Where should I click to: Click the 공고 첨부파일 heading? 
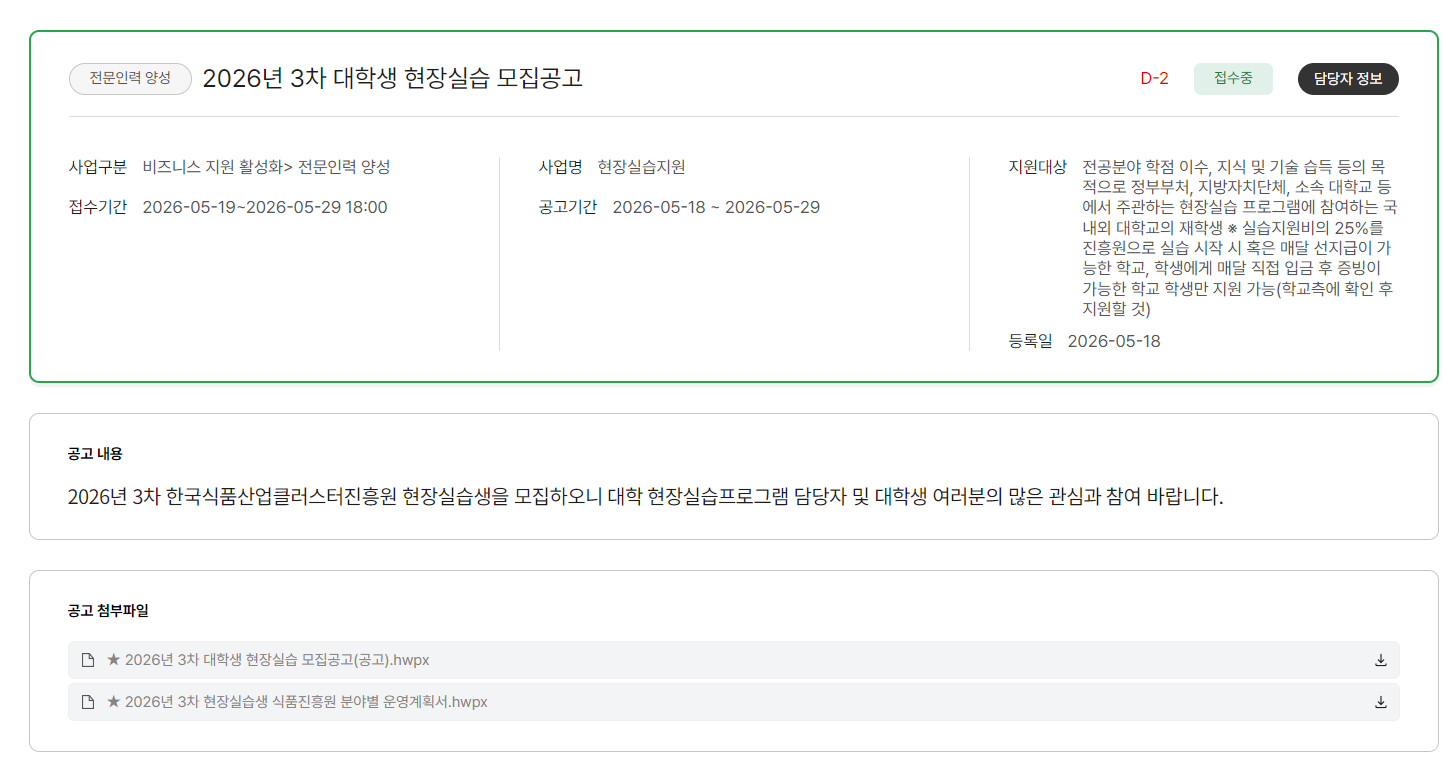tap(108, 610)
